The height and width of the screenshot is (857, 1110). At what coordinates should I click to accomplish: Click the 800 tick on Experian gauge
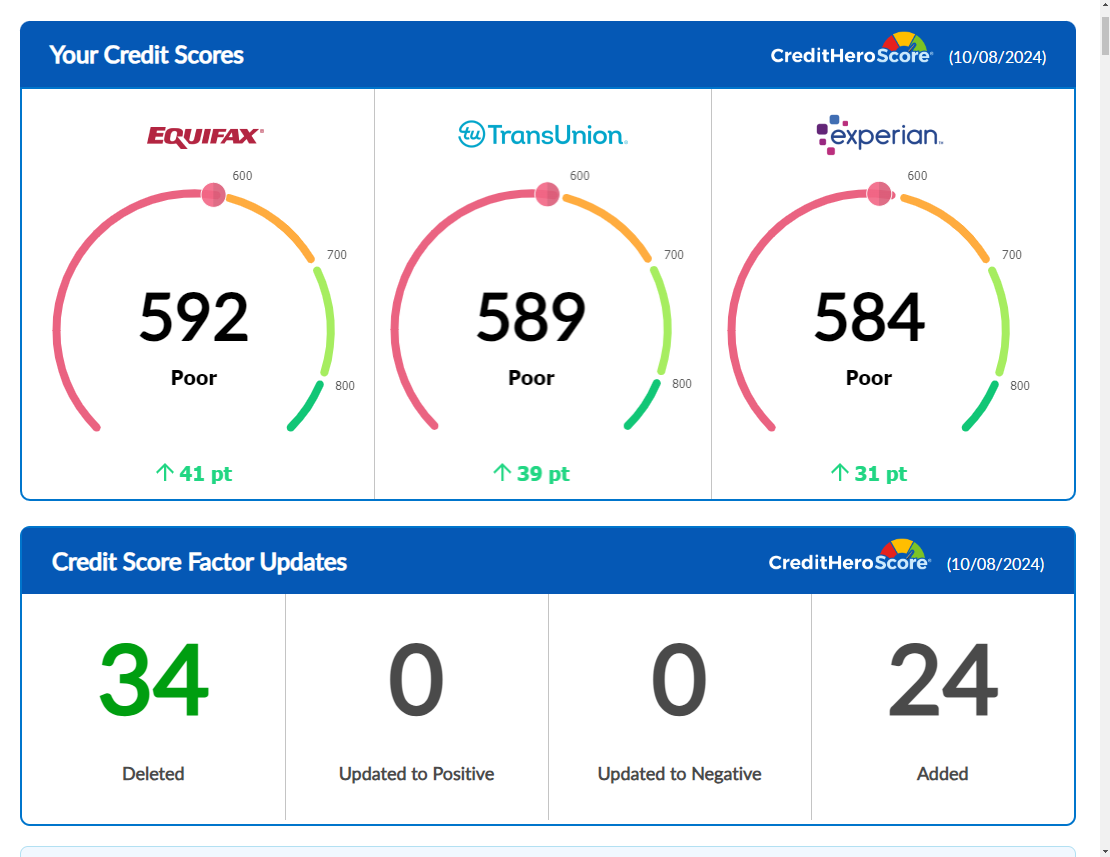click(1019, 386)
